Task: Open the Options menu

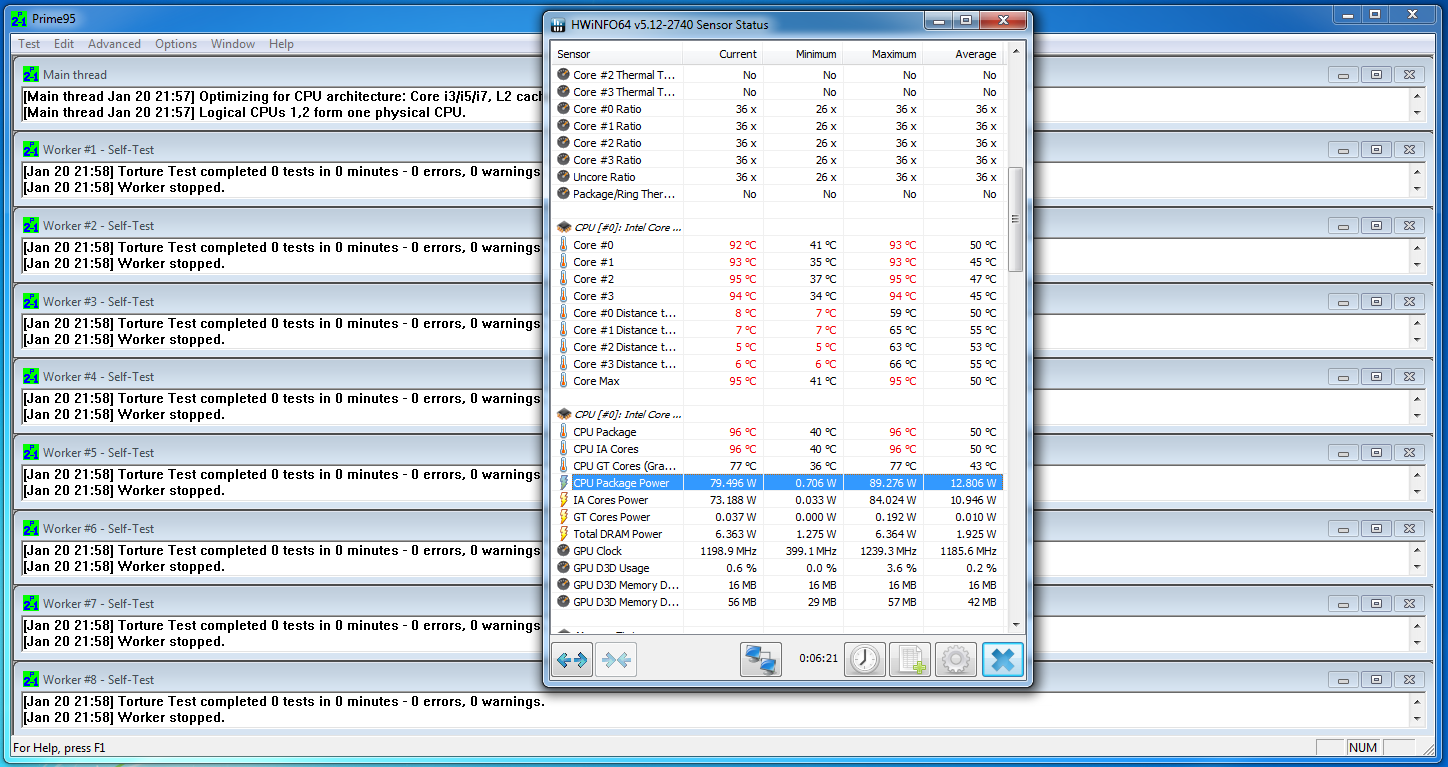Action: [176, 44]
